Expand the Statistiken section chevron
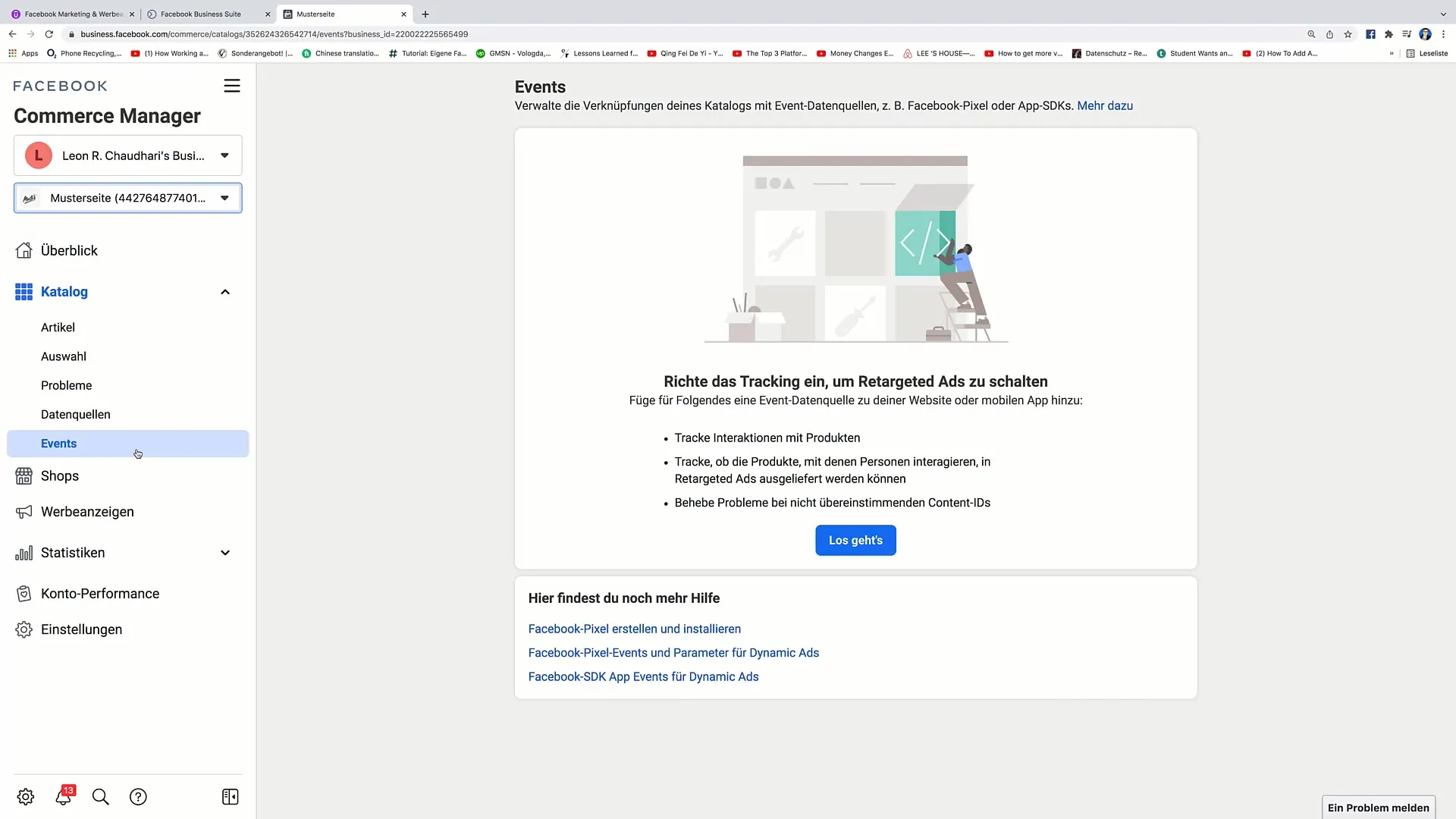 click(x=225, y=553)
